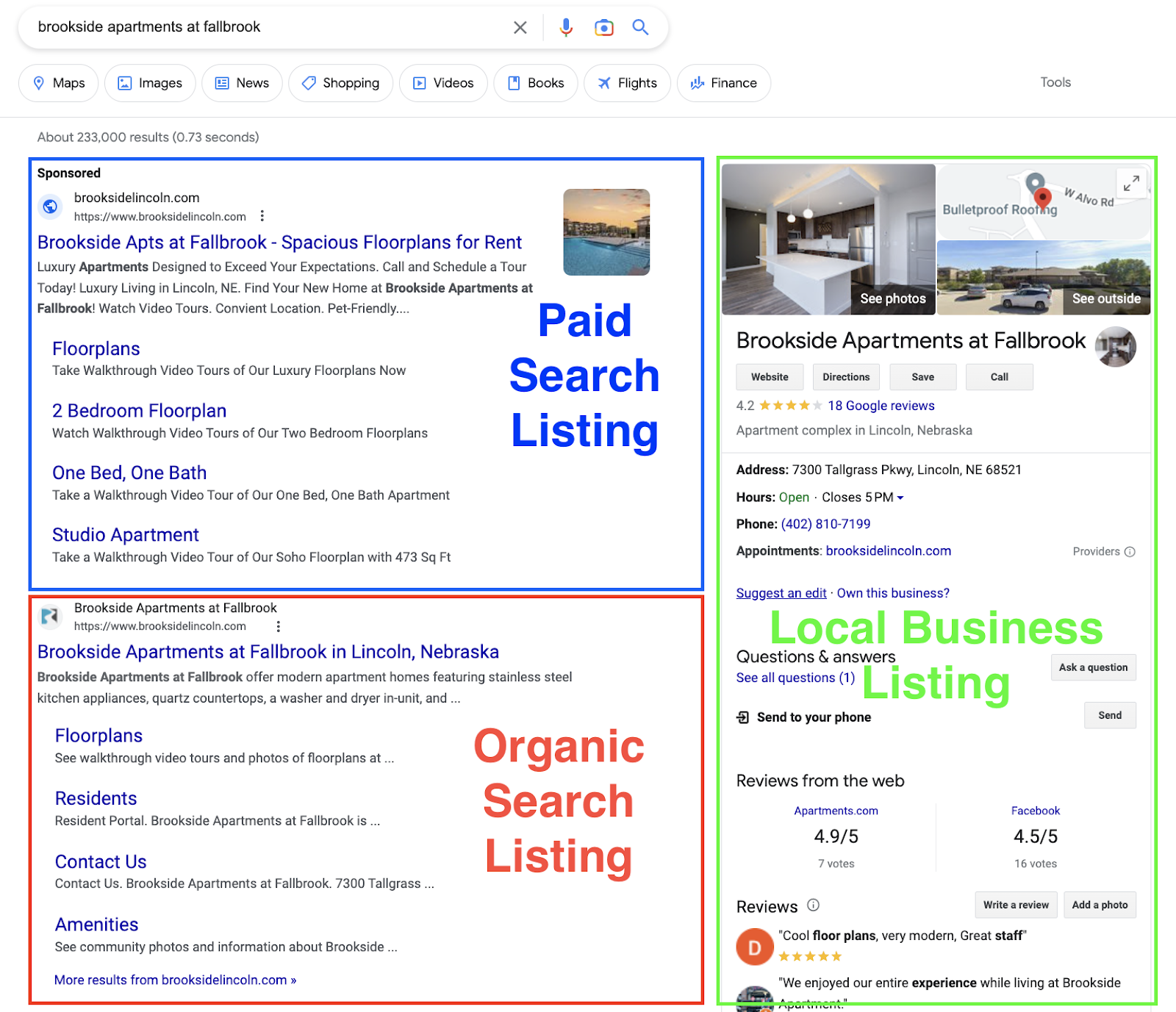The width and height of the screenshot is (1176, 1012).
Task: Switch to the Videos search tab
Action: click(x=443, y=83)
